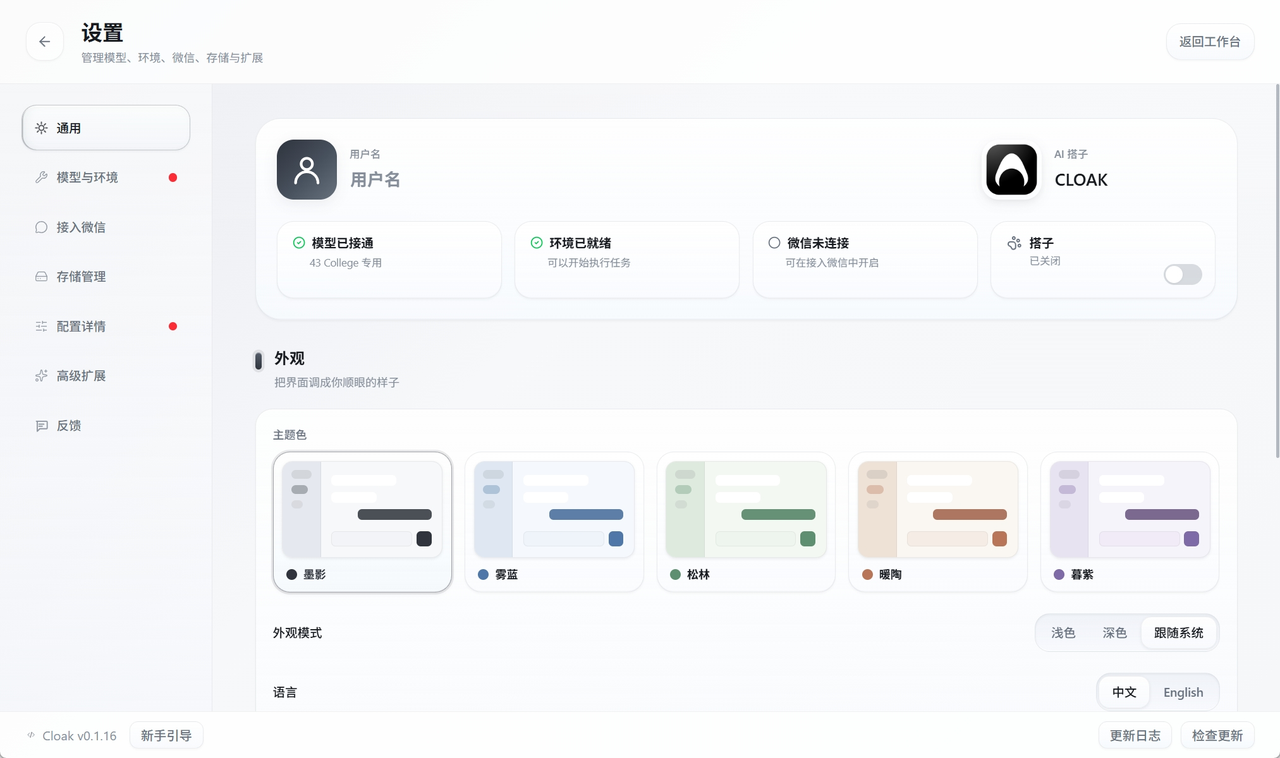Click the sun icon beside 通用

(x=41, y=128)
